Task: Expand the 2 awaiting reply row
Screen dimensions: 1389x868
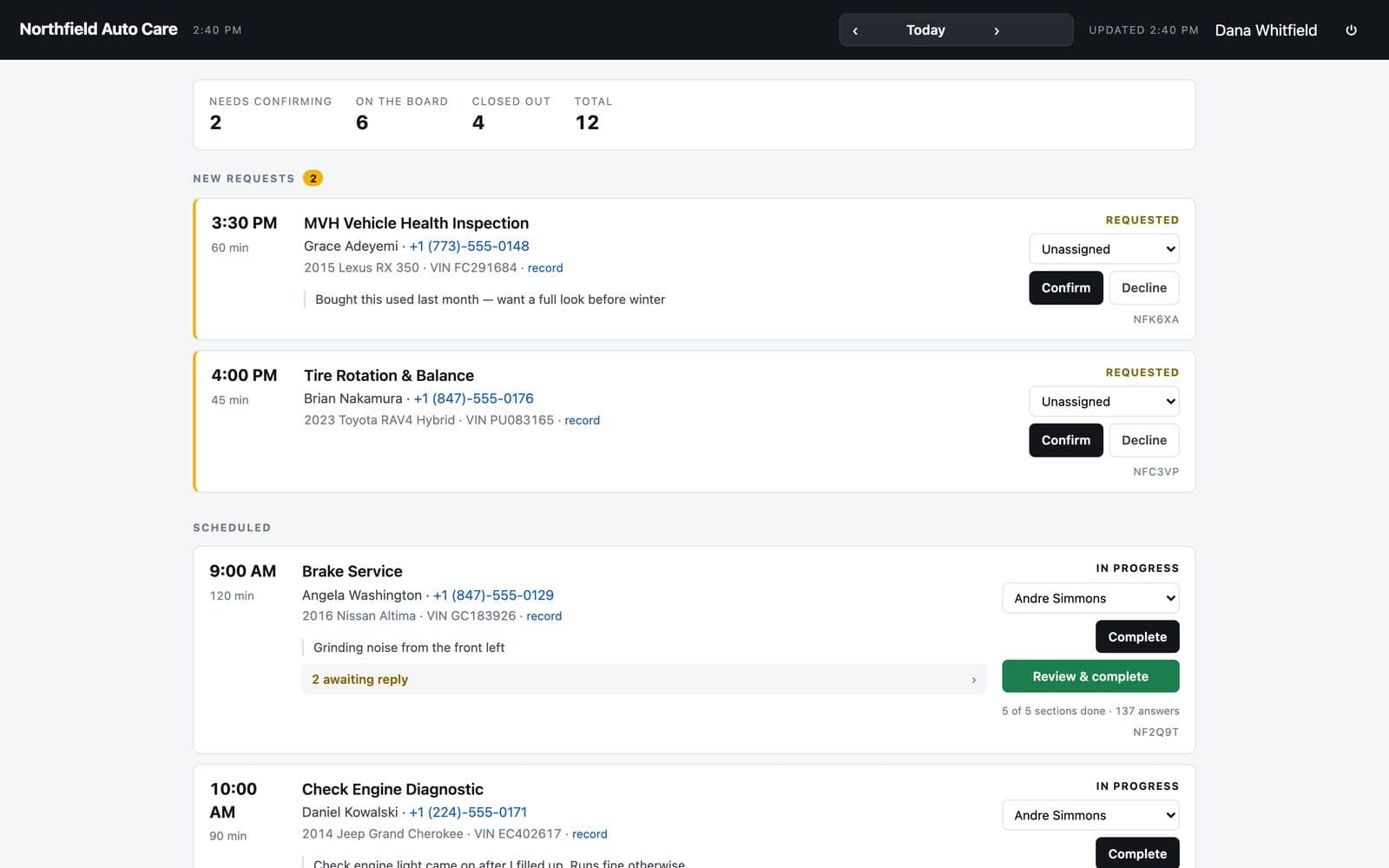Action: pos(643,680)
